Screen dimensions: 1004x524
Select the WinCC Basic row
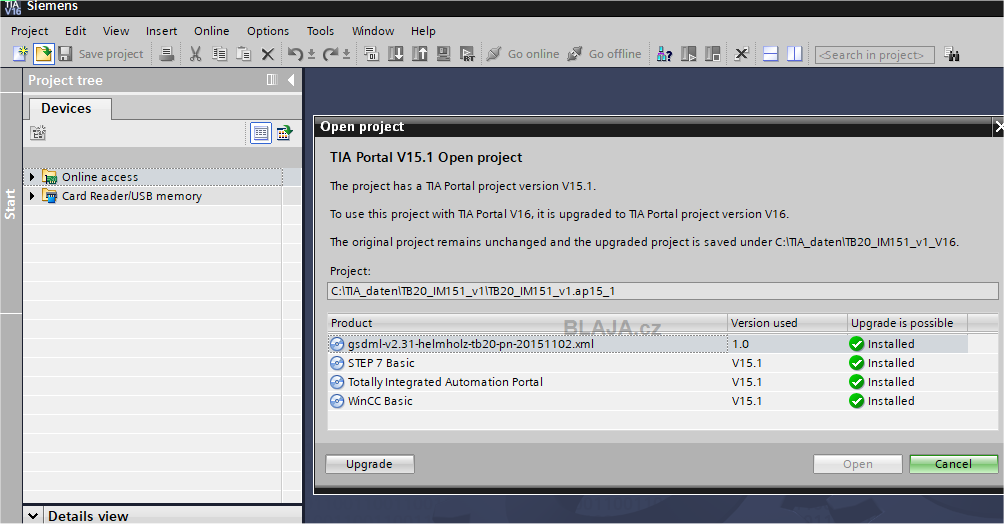pos(648,401)
